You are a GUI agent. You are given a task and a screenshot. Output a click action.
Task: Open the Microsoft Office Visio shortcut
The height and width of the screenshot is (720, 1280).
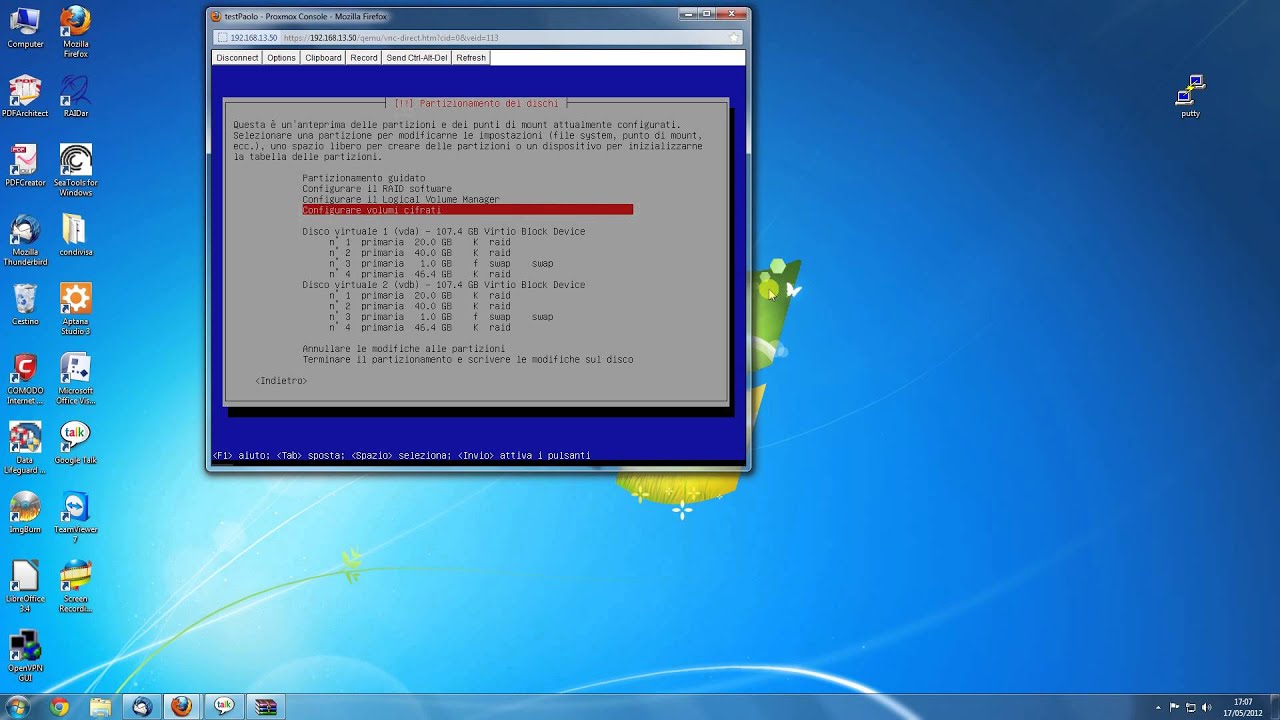pyautogui.click(x=76, y=379)
